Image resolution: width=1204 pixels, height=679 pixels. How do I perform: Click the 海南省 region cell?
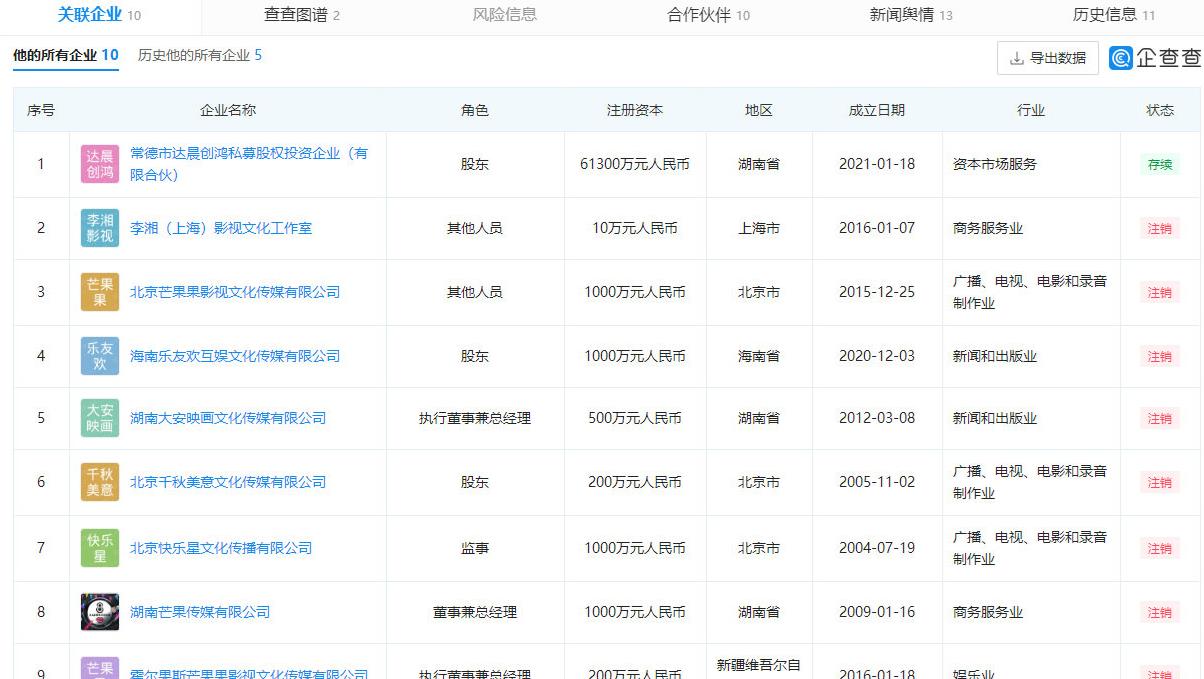tap(759, 356)
